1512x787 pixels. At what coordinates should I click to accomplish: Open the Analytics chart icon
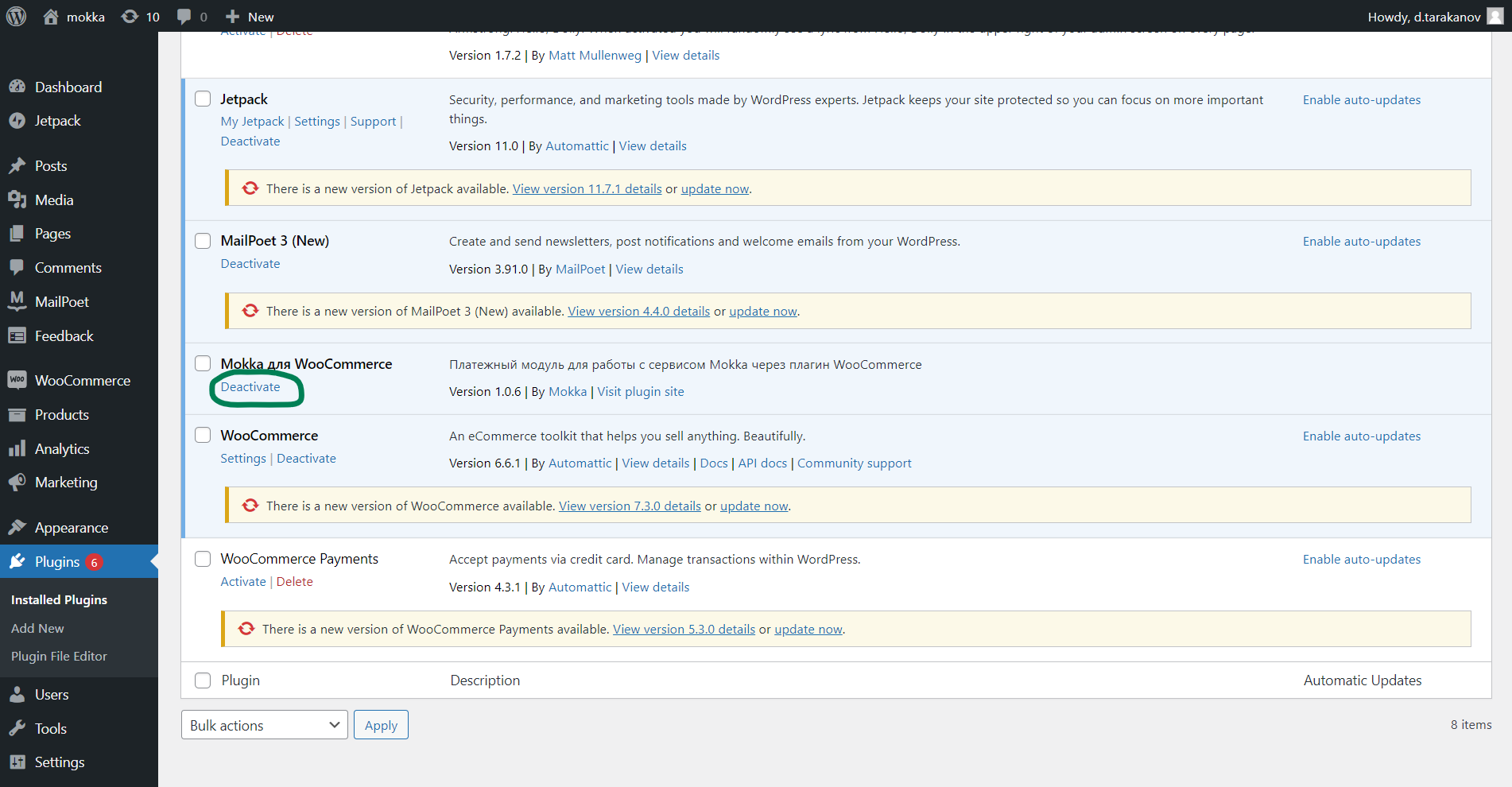[x=17, y=449]
